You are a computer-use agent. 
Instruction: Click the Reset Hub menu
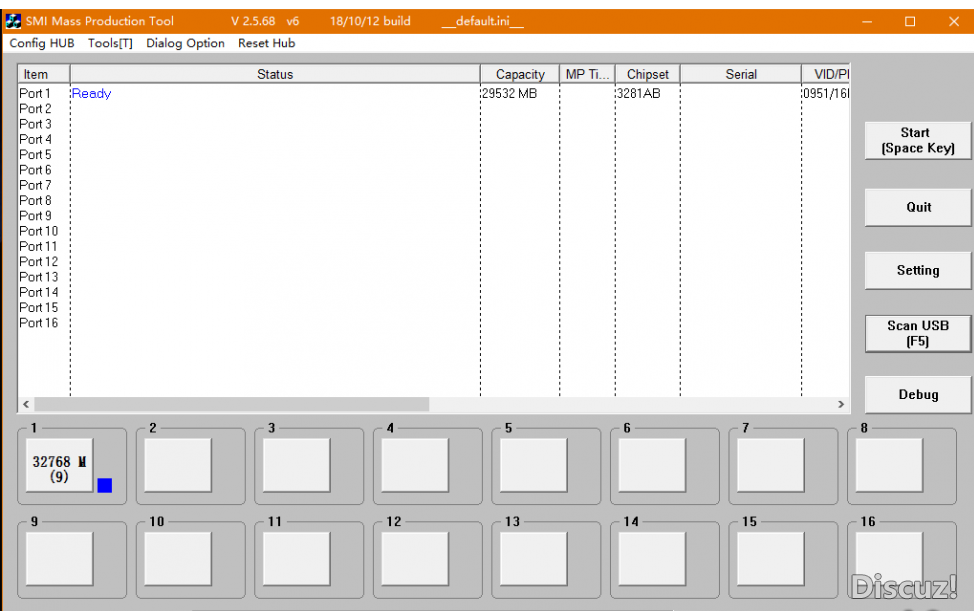pos(266,43)
